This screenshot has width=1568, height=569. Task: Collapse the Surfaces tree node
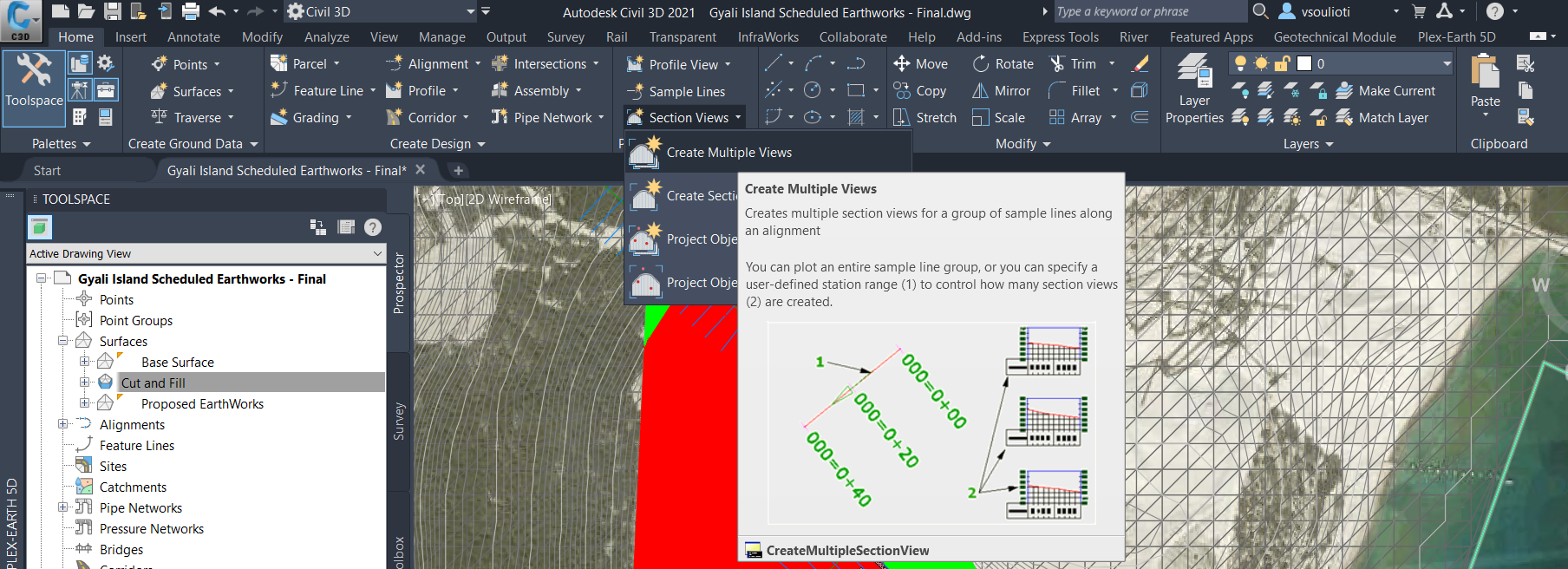pyautogui.click(x=63, y=341)
